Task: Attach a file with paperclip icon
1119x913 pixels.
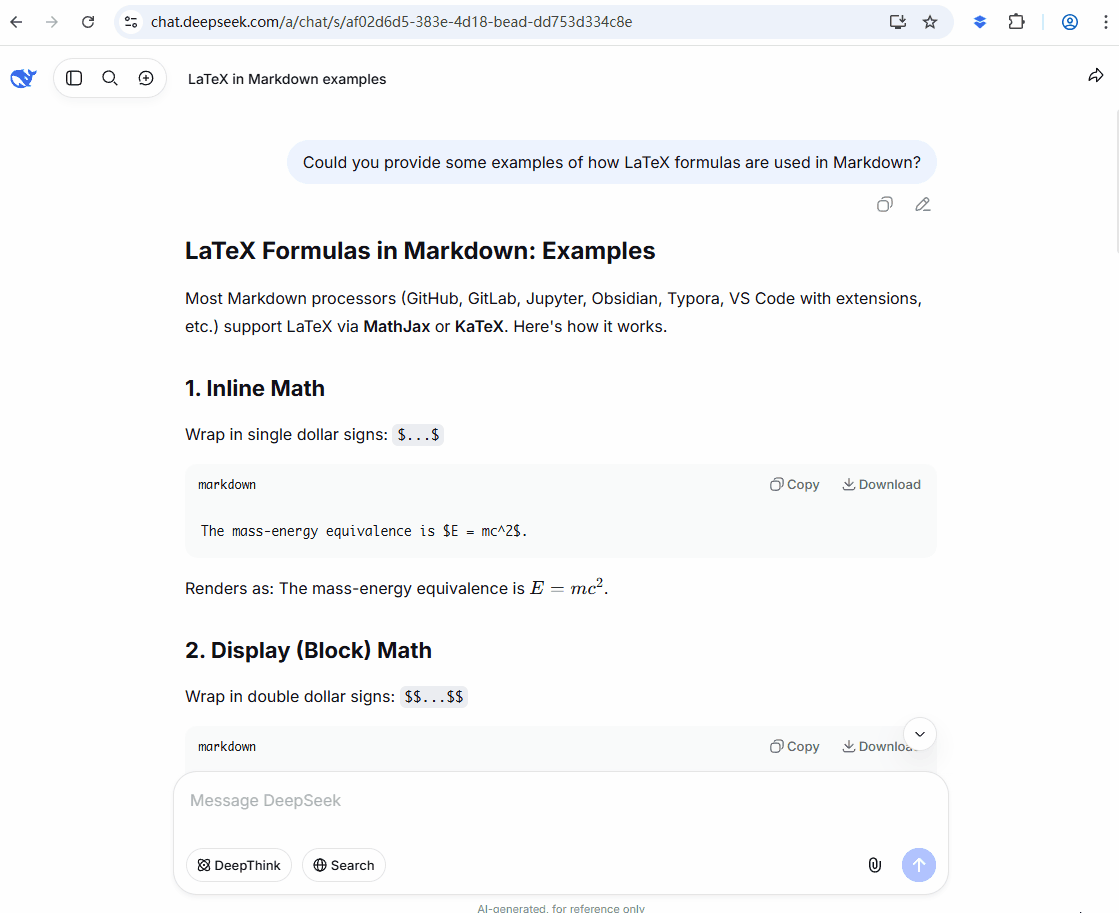Action: [875, 865]
